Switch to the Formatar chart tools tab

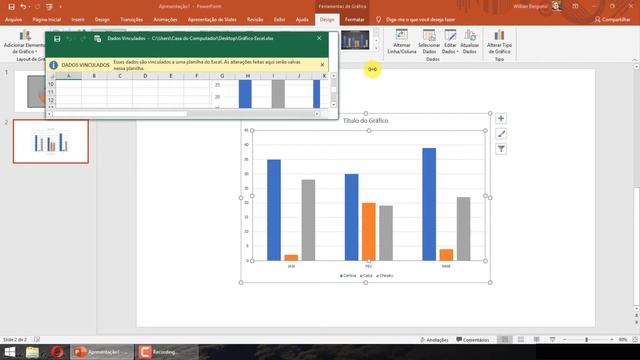point(354,20)
